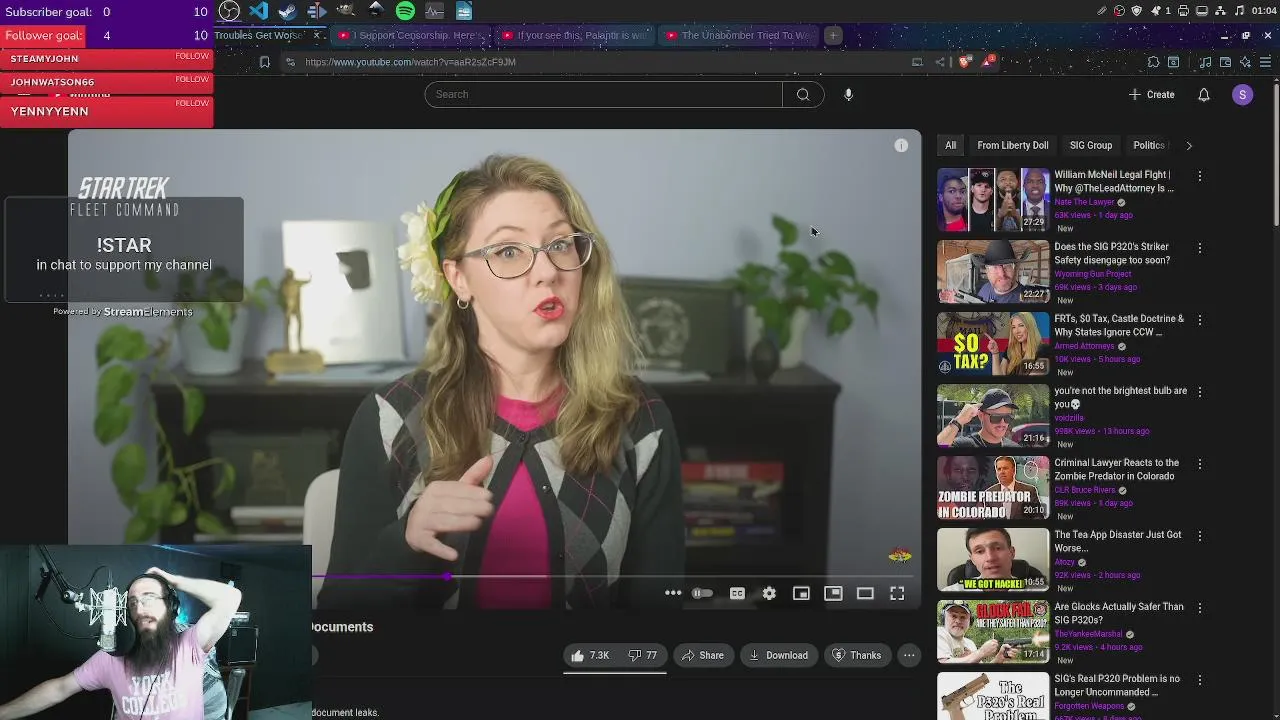The width and height of the screenshot is (1280, 720).
Task: Download the video with Download button
Action: (778, 655)
